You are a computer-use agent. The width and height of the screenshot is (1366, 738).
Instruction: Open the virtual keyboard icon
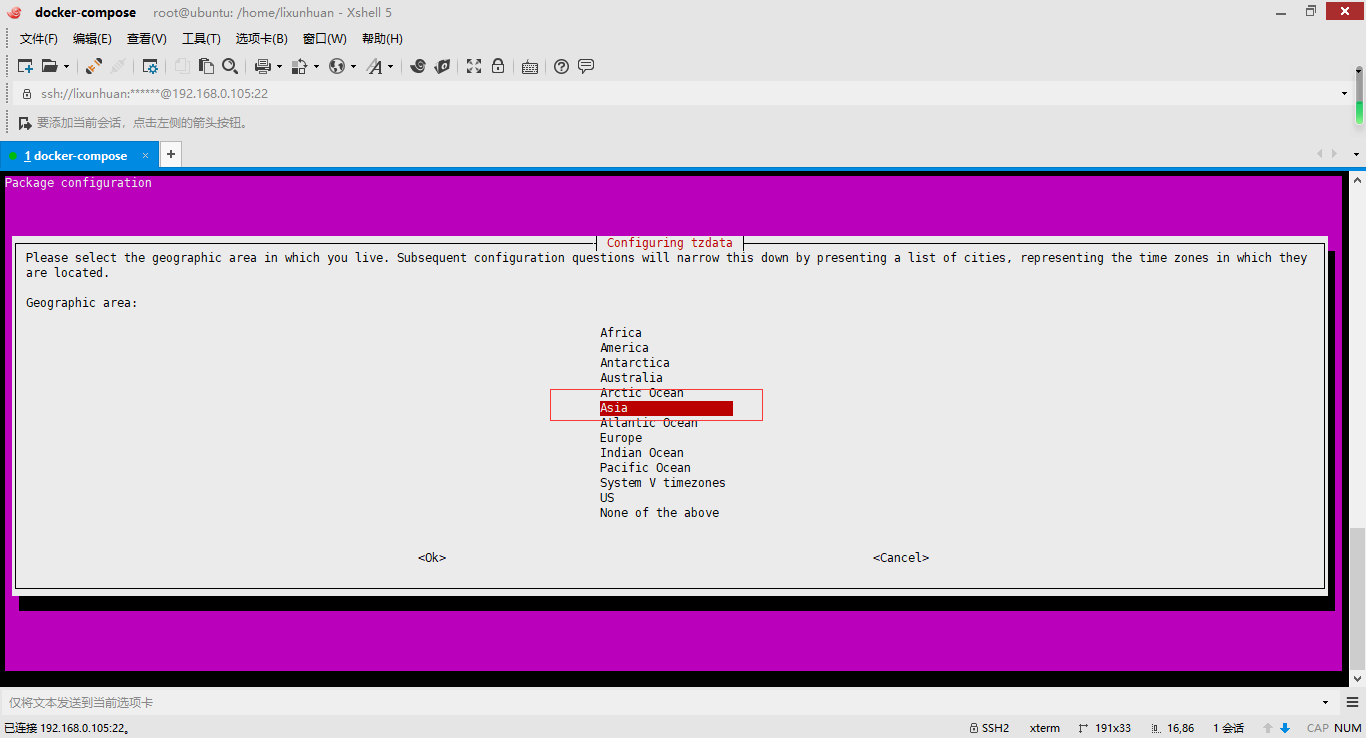click(530, 67)
